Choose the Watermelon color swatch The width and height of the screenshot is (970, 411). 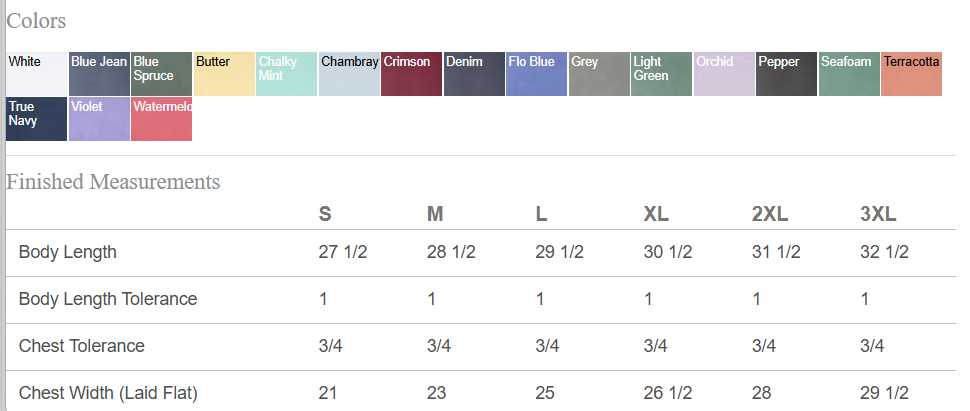tap(161, 119)
